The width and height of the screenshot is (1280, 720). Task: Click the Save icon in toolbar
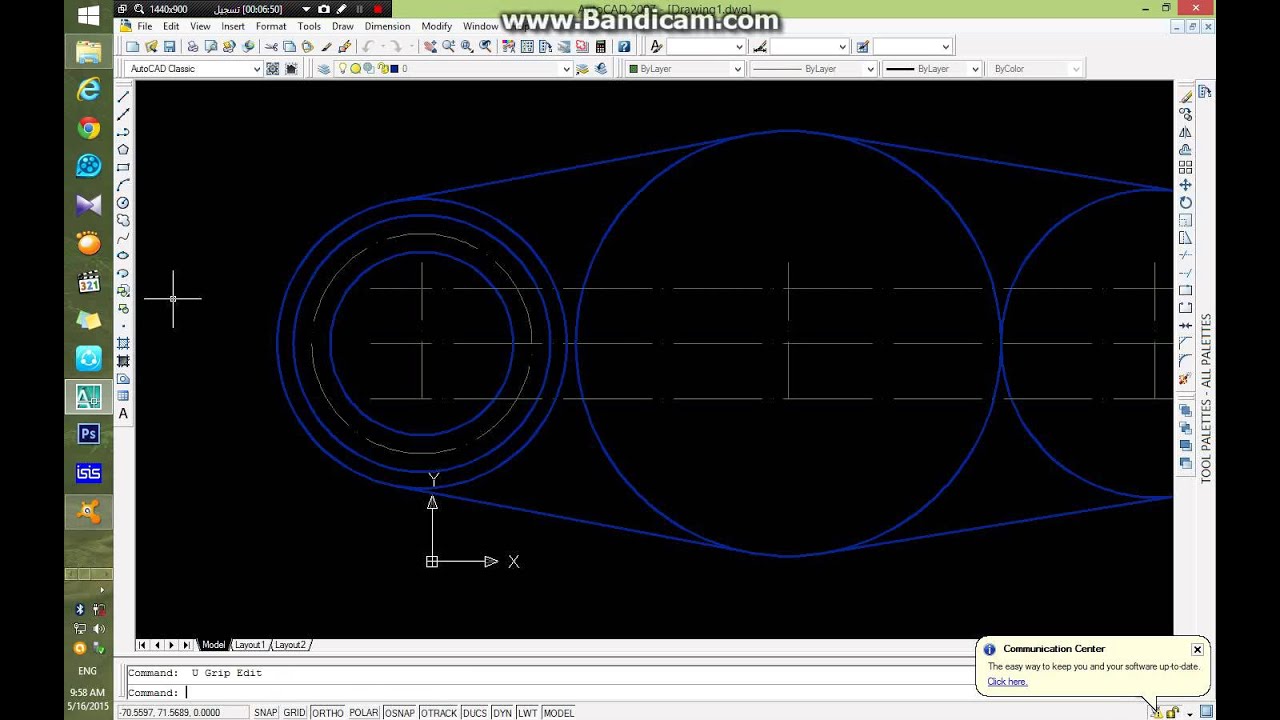click(x=169, y=46)
